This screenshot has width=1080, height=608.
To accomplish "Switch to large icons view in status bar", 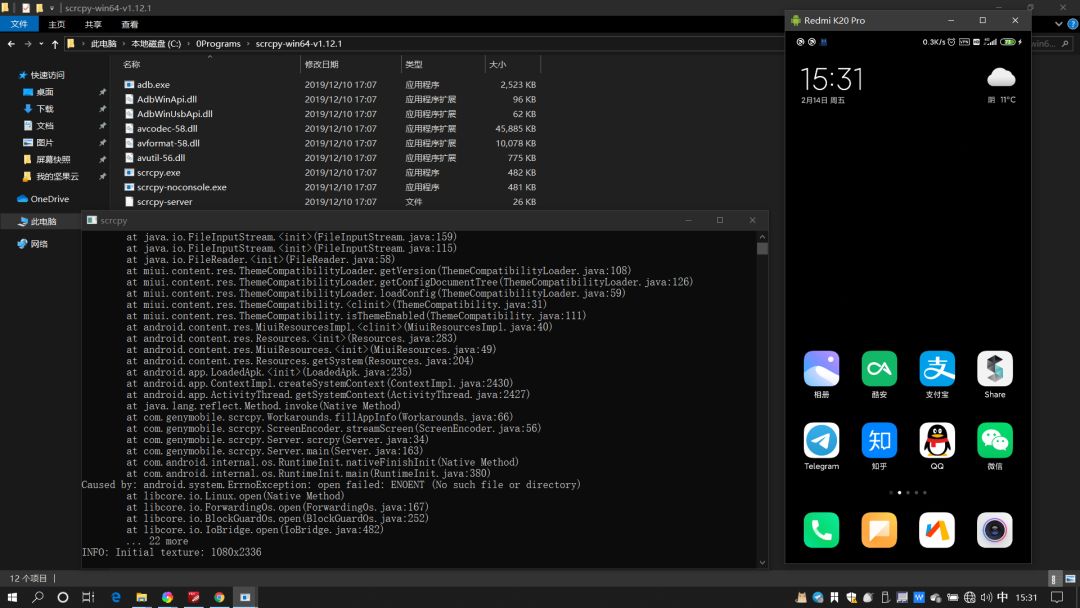I will tap(1070, 578).
